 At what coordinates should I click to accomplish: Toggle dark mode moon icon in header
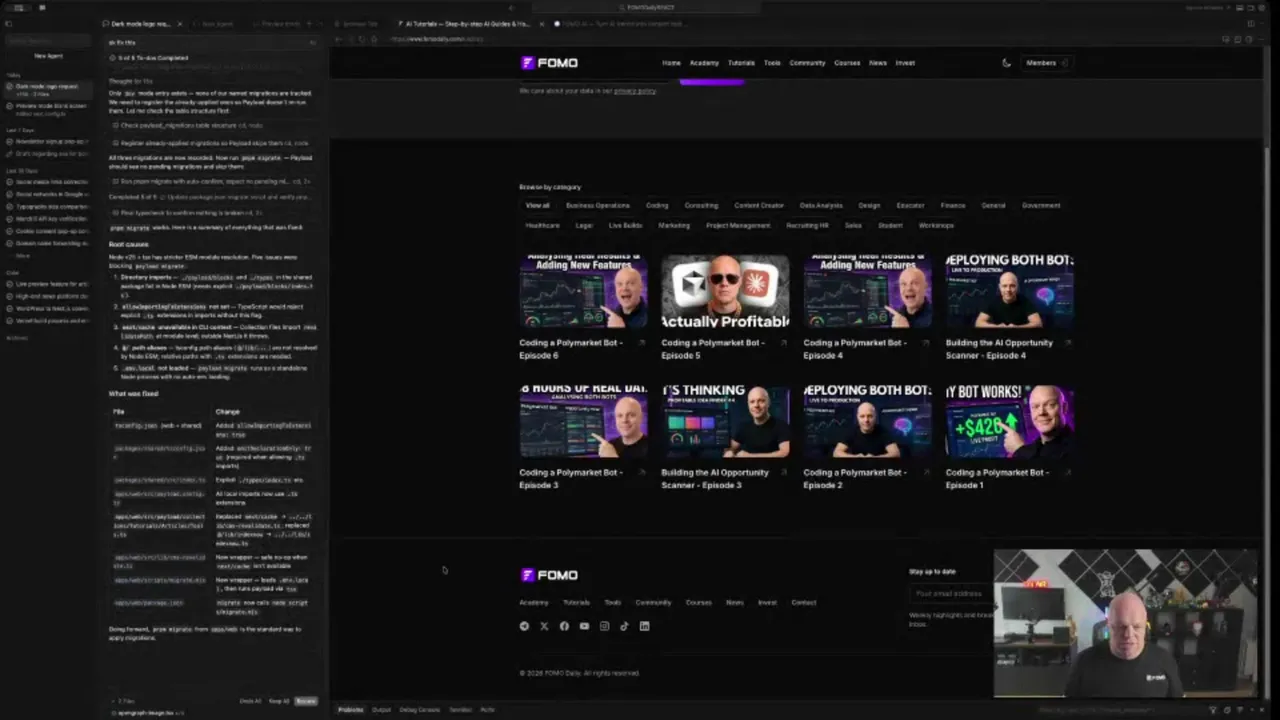(1006, 63)
